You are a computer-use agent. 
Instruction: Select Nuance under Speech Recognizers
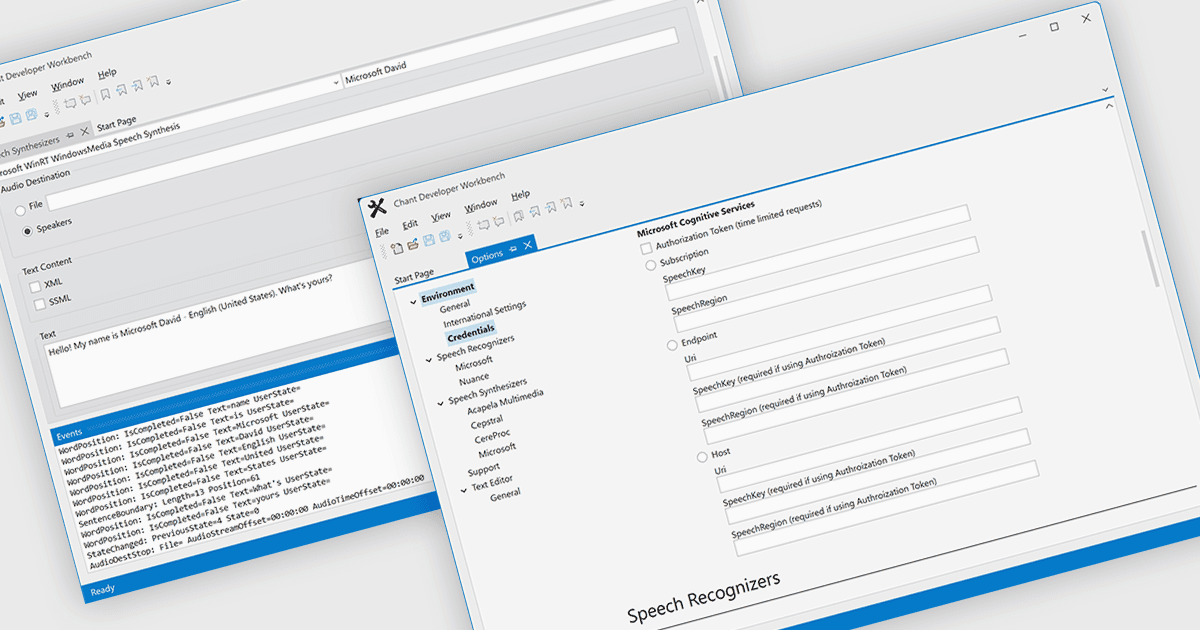point(474,377)
